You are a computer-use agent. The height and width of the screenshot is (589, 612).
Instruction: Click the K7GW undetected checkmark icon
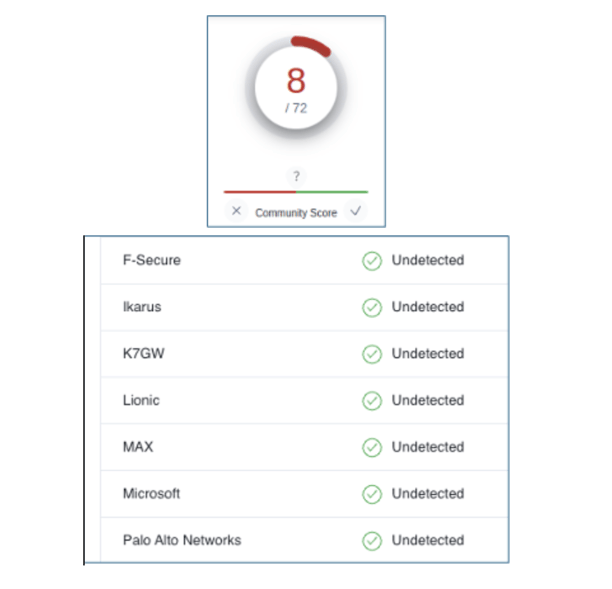372,354
